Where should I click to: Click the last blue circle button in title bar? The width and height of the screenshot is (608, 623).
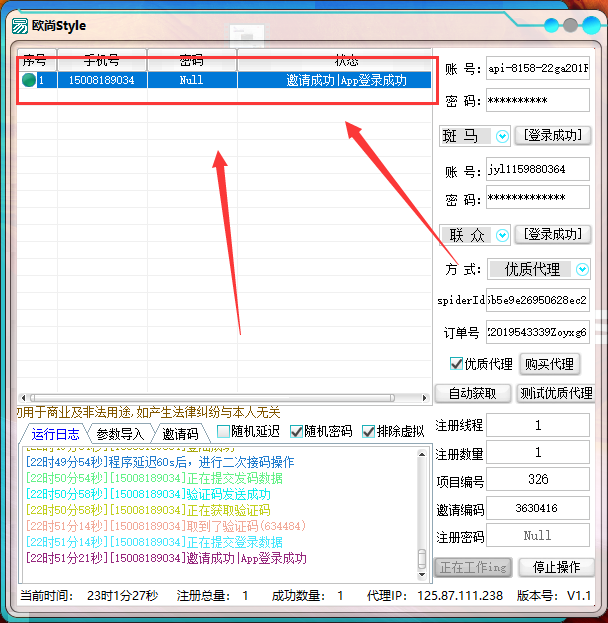[x=591, y=25]
